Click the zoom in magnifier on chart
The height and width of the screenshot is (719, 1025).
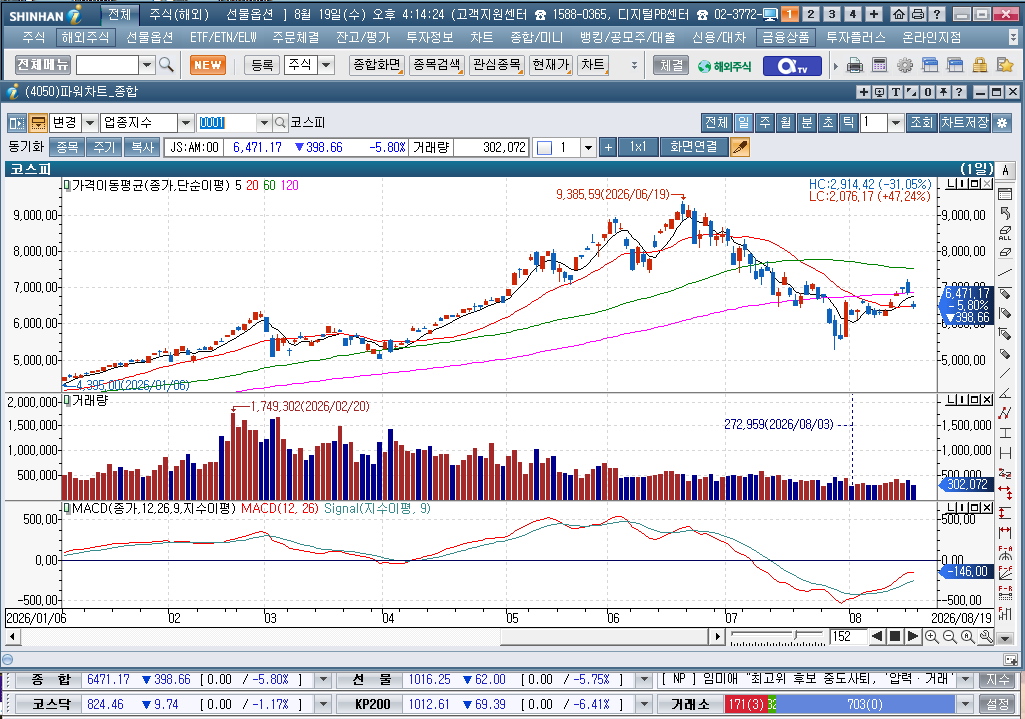pyautogui.click(x=932, y=637)
